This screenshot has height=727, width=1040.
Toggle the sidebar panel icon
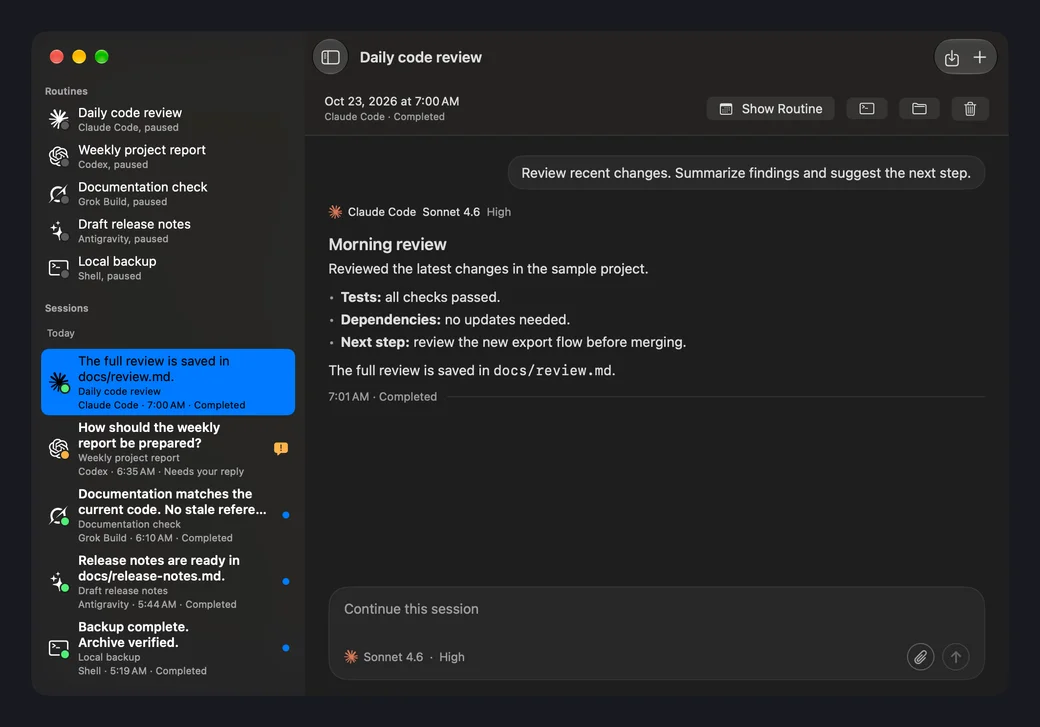pos(330,57)
